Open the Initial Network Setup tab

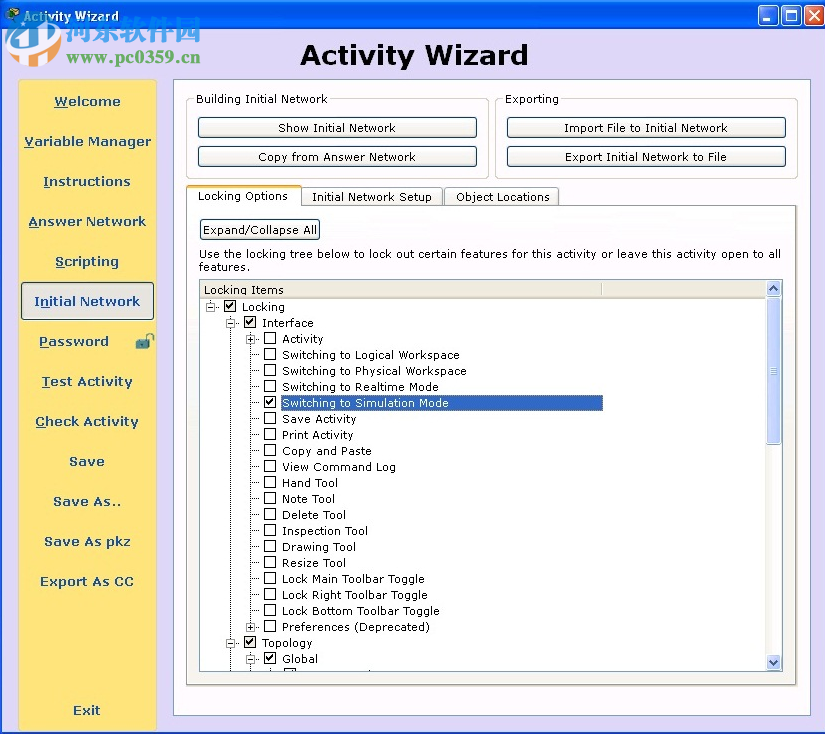point(371,197)
